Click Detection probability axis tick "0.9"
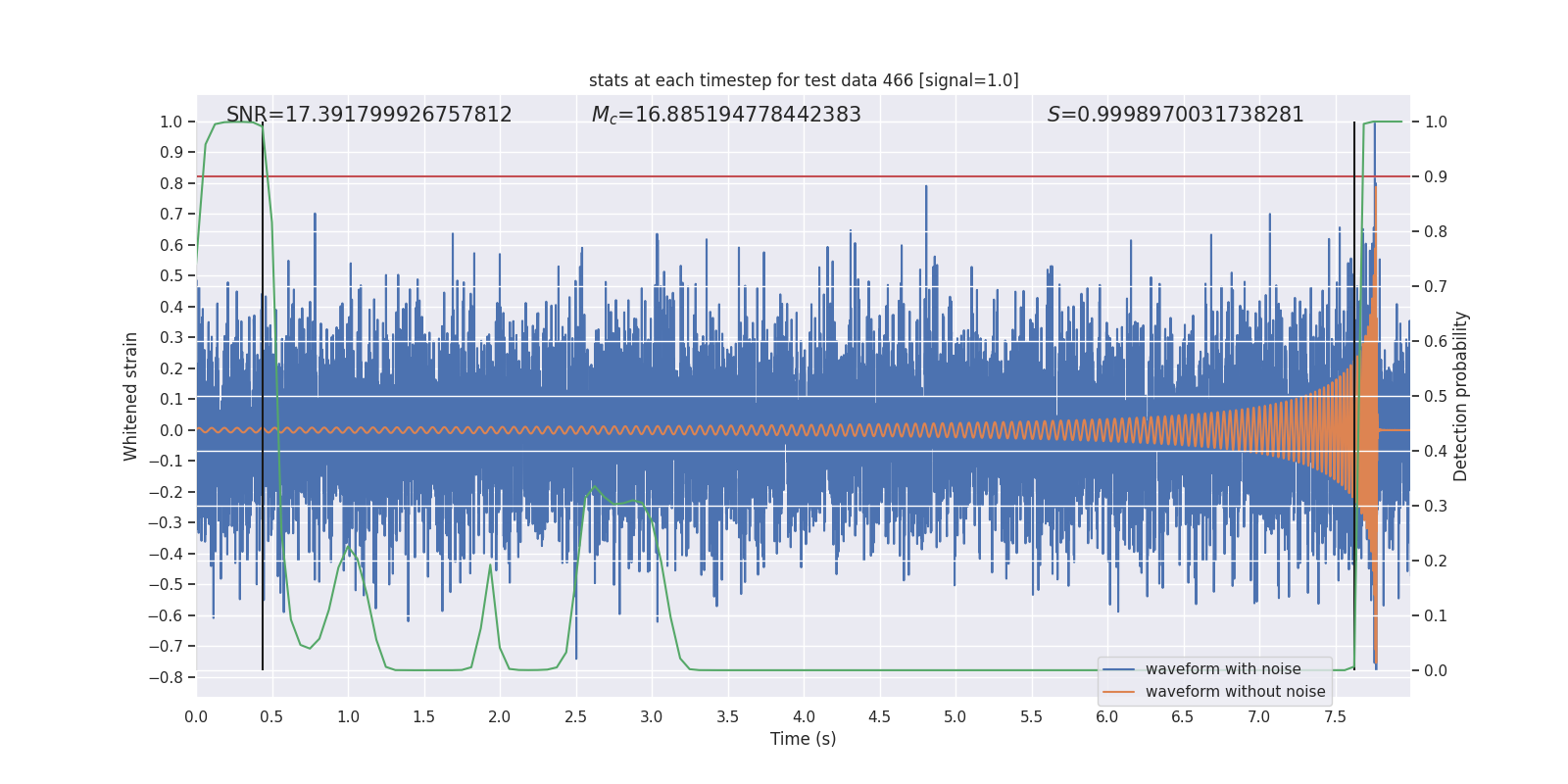 (1436, 177)
